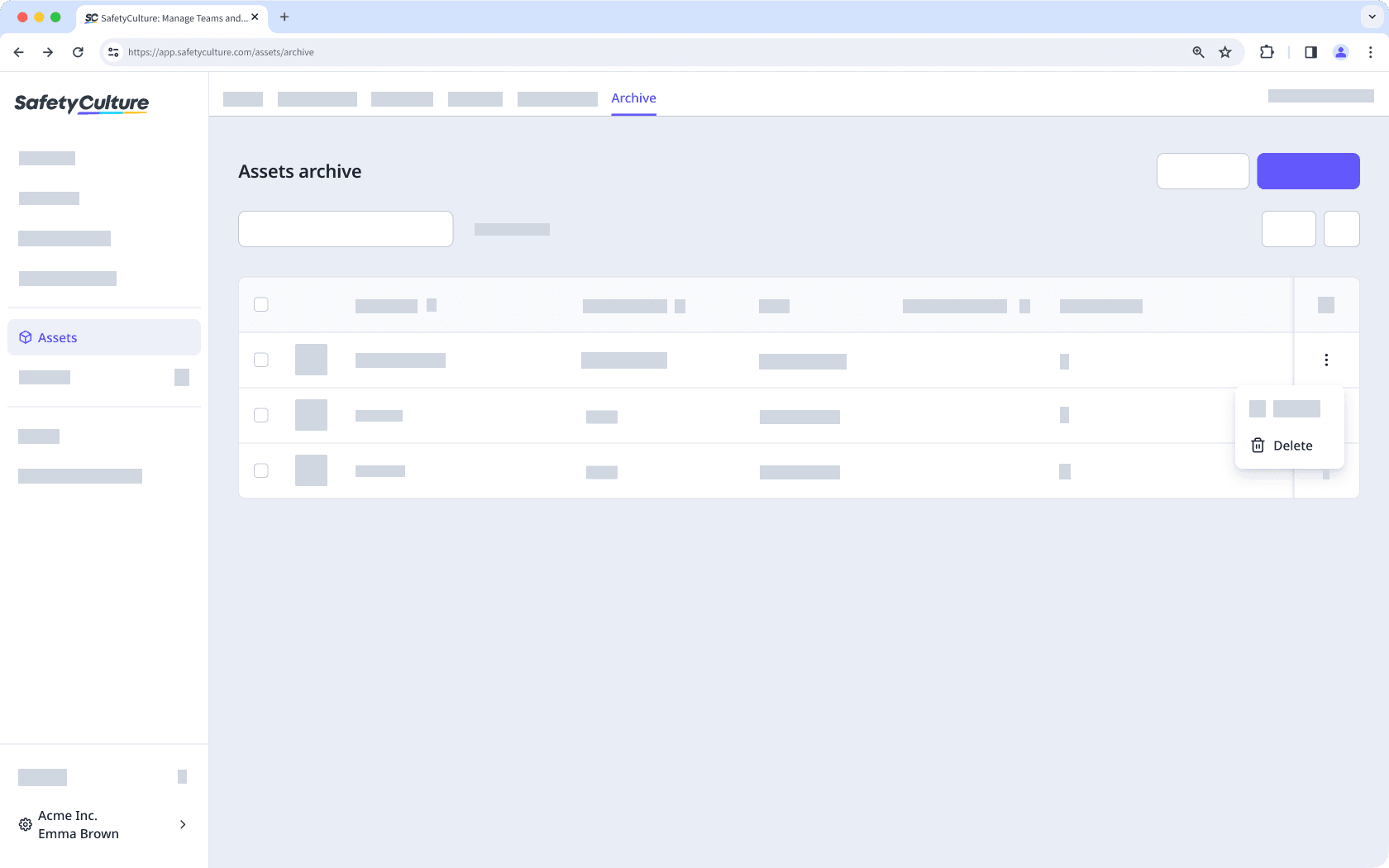The height and width of the screenshot is (868, 1389).
Task: Click the bookmark star in the address bar
Action: [1225, 51]
